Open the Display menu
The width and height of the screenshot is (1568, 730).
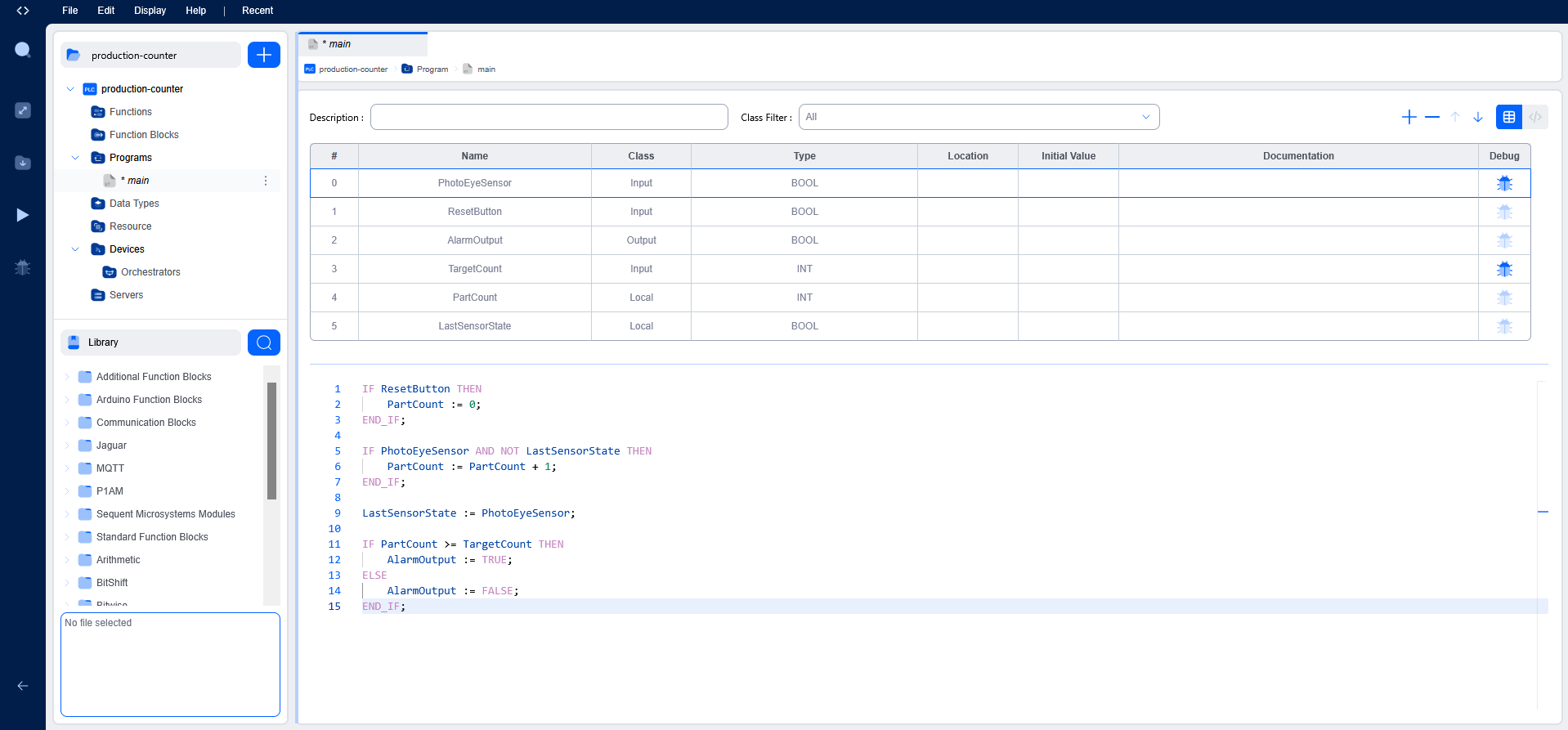pyautogui.click(x=150, y=11)
